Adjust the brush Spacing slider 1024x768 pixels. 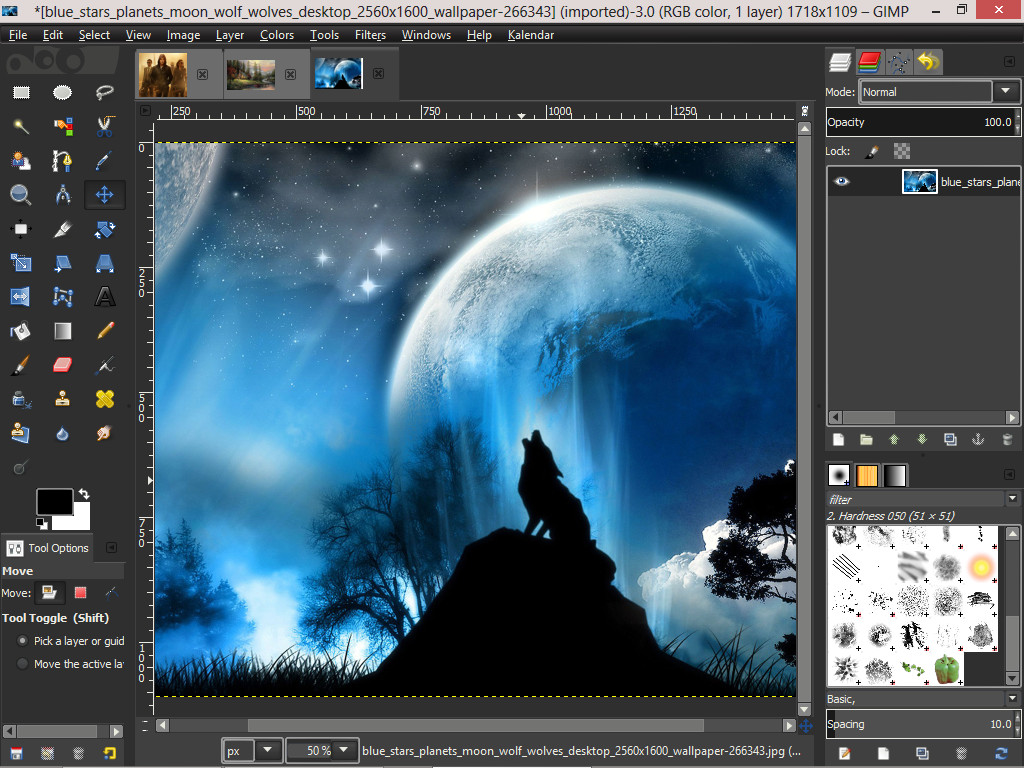(x=921, y=724)
